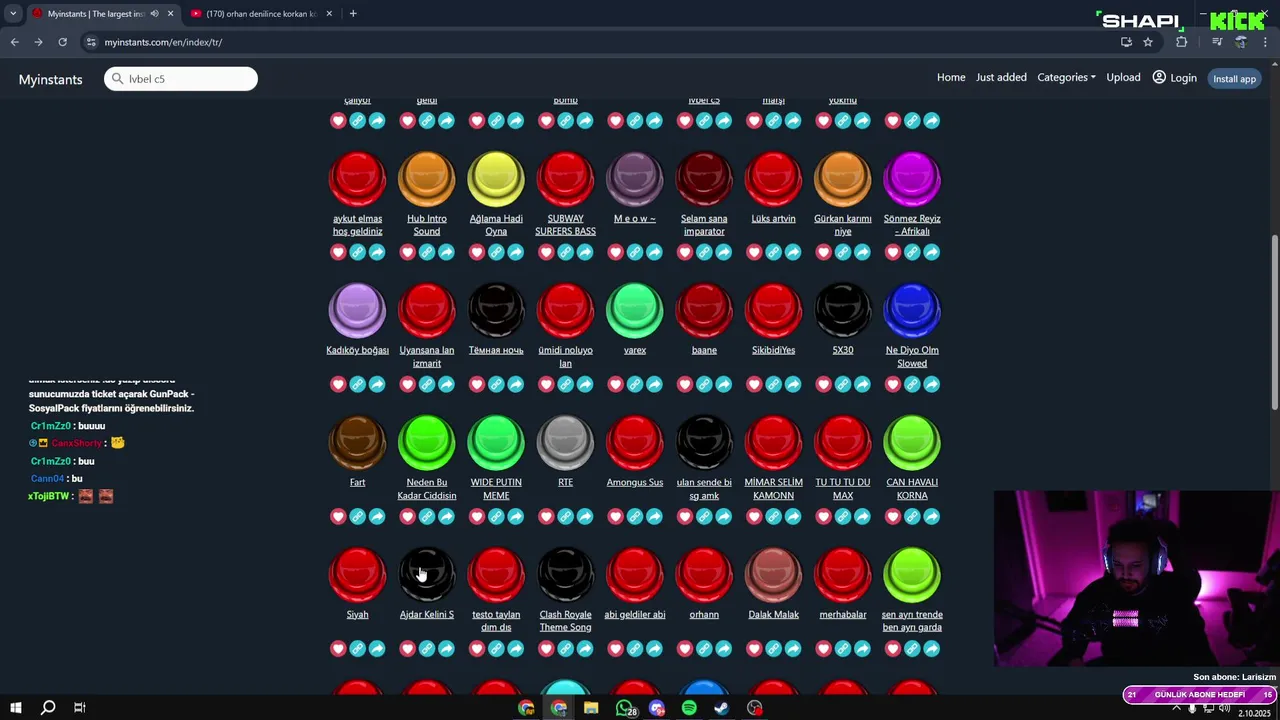Open the 'testo taylan dim dis' link
This screenshot has width=1280, height=720.
[x=496, y=621]
